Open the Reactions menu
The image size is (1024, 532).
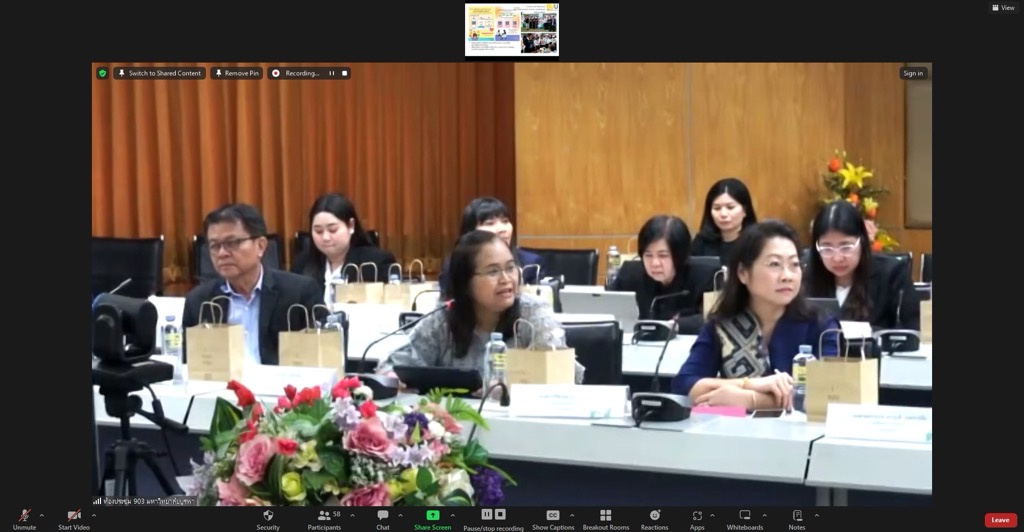[654, 518]
